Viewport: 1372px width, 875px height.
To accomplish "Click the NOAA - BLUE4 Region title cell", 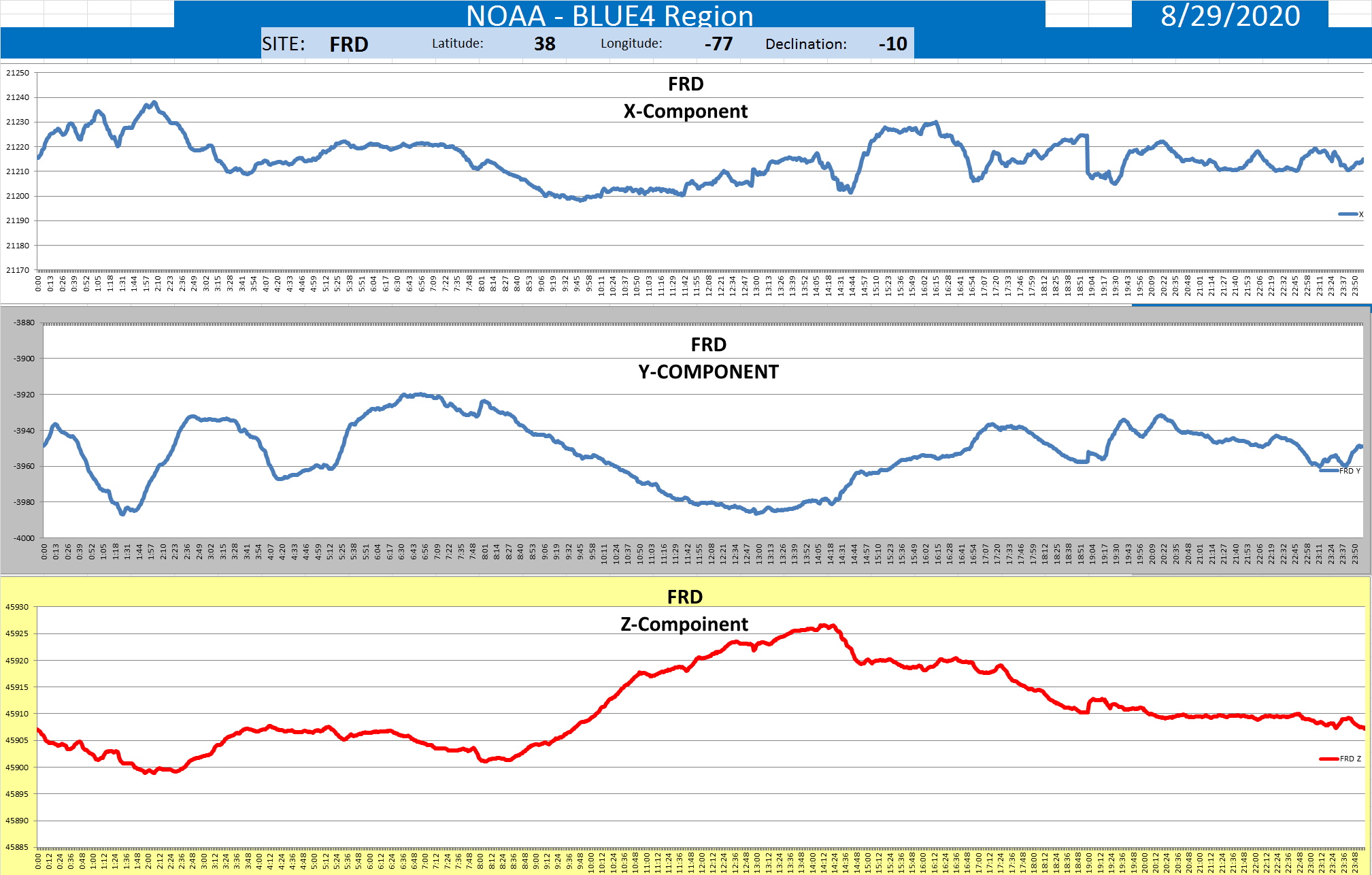I will (609, 15).
